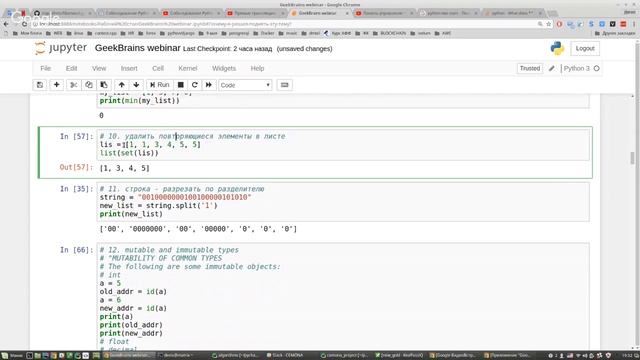This screenshot has width=640, height=360.
Task: Open the File menu
Action: (45, 69)
